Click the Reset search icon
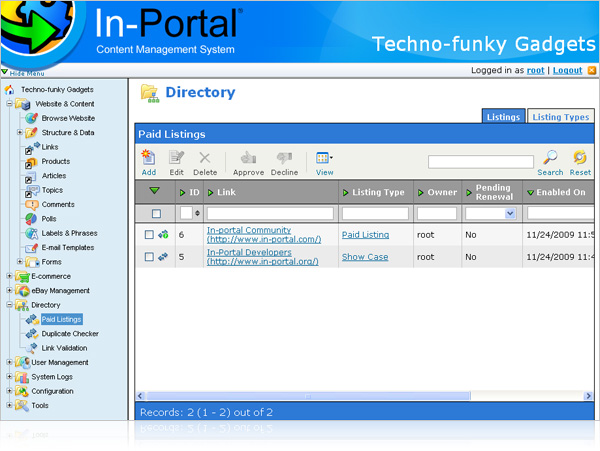 [580, 157]
